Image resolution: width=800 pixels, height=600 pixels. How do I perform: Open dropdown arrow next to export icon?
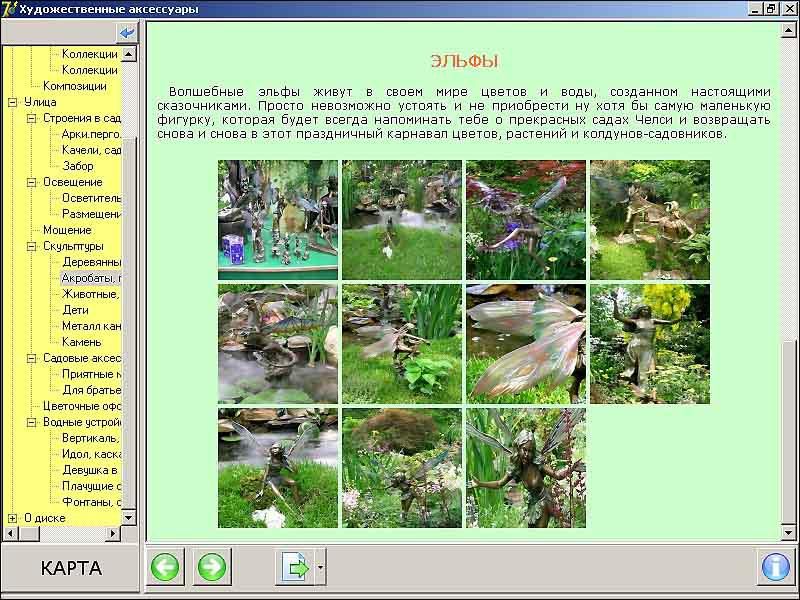pos(320,568)
